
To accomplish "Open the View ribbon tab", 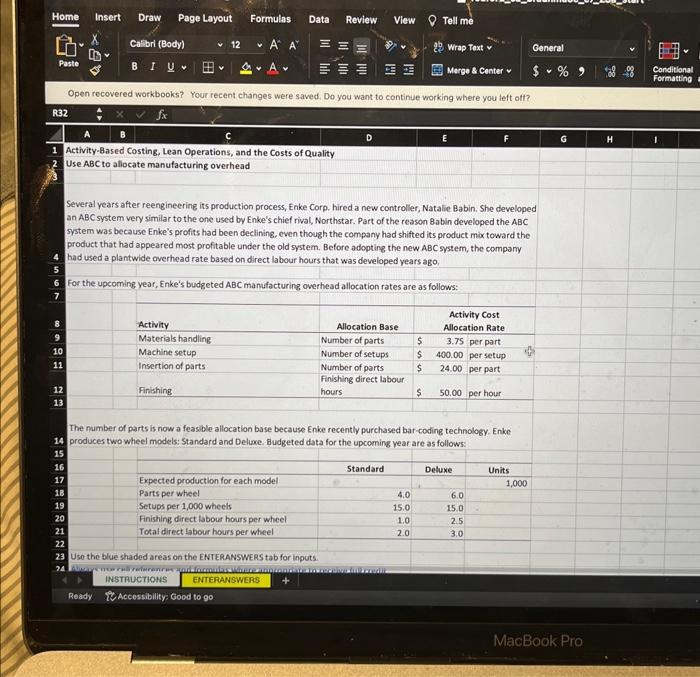I will (x=404, y=21).
